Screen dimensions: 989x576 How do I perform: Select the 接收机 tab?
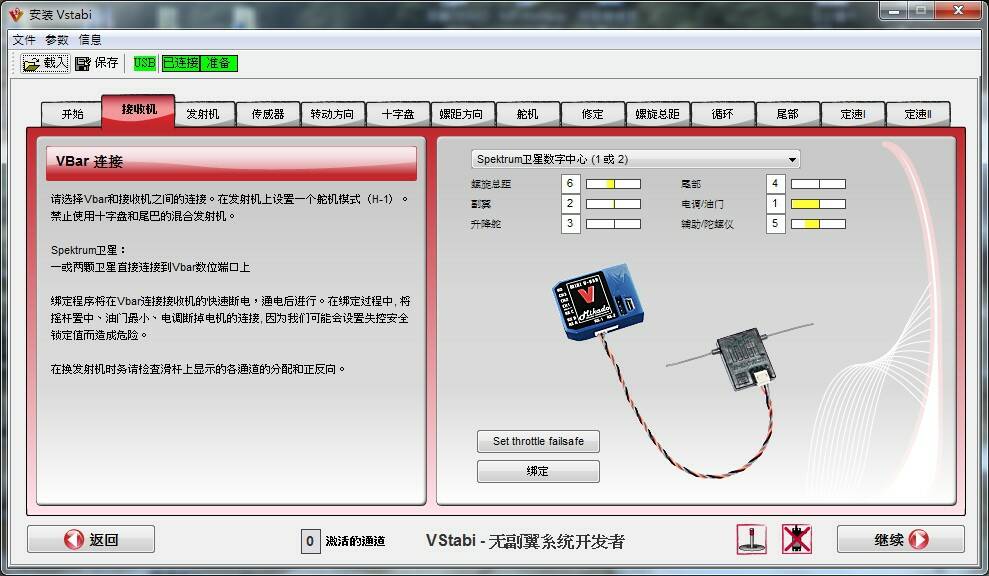[x=139, y=110]
